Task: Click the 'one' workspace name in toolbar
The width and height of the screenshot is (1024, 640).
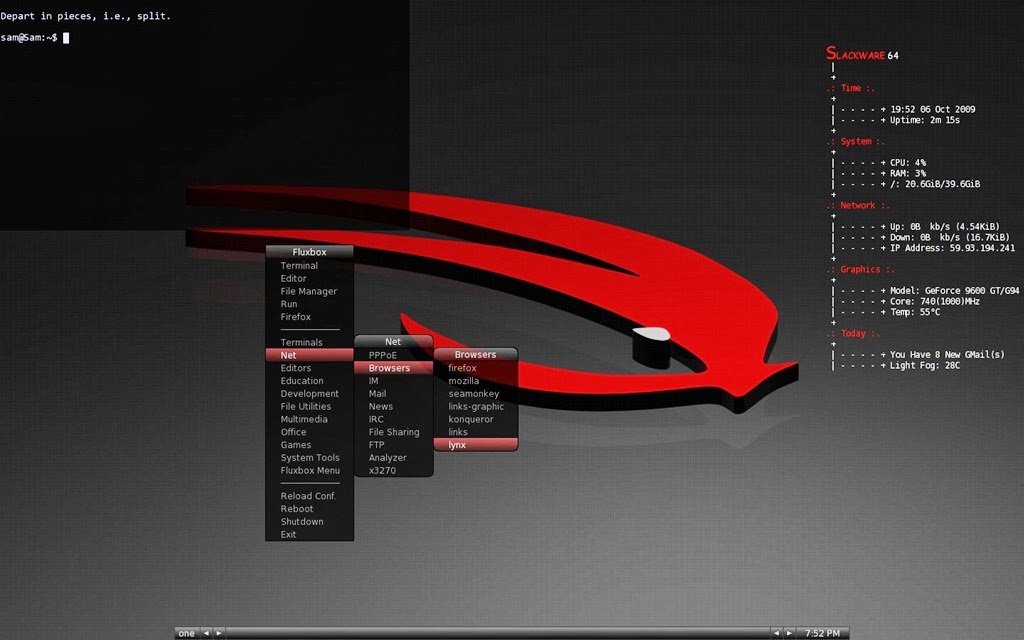Action: [187, 633]
